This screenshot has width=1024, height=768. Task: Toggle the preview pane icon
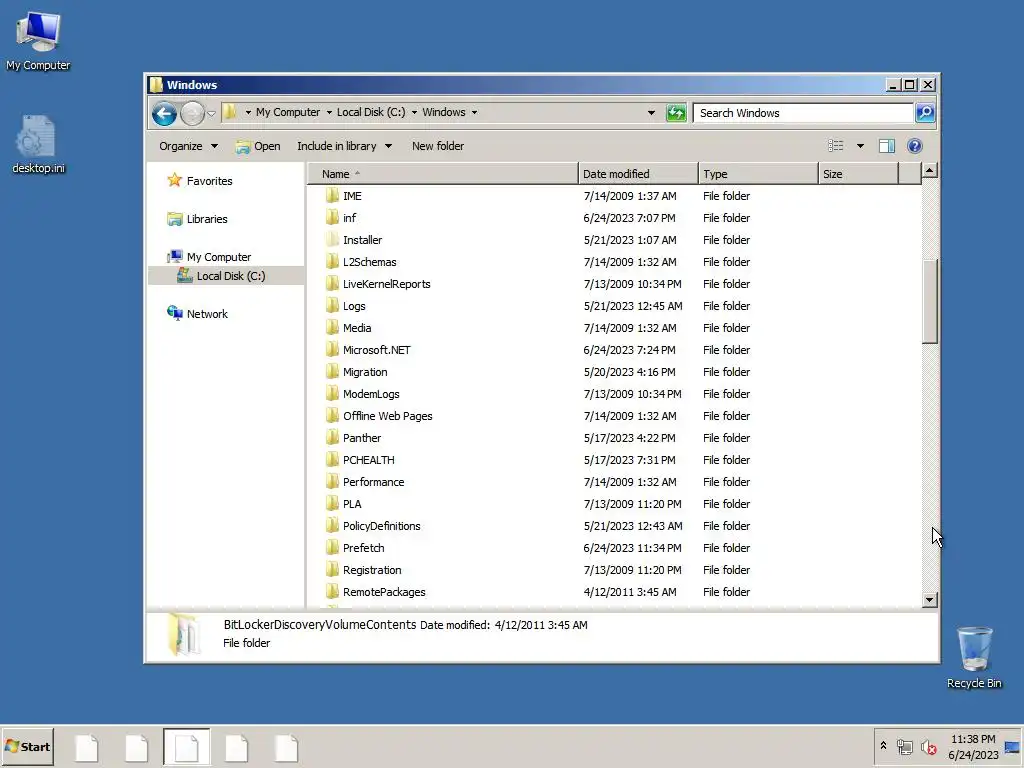[886, 146]
